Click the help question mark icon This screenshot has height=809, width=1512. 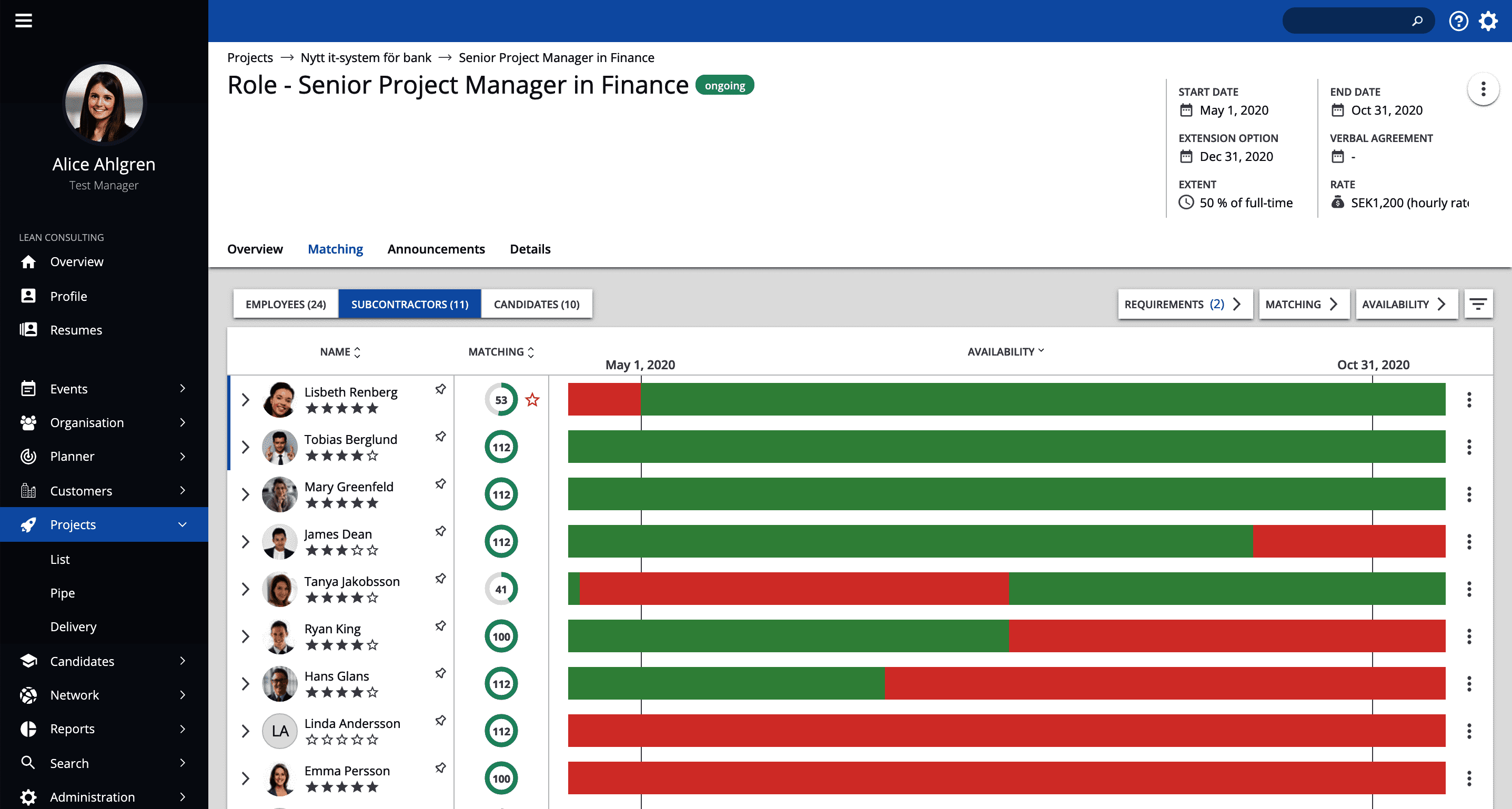[x=1458, y=21]
